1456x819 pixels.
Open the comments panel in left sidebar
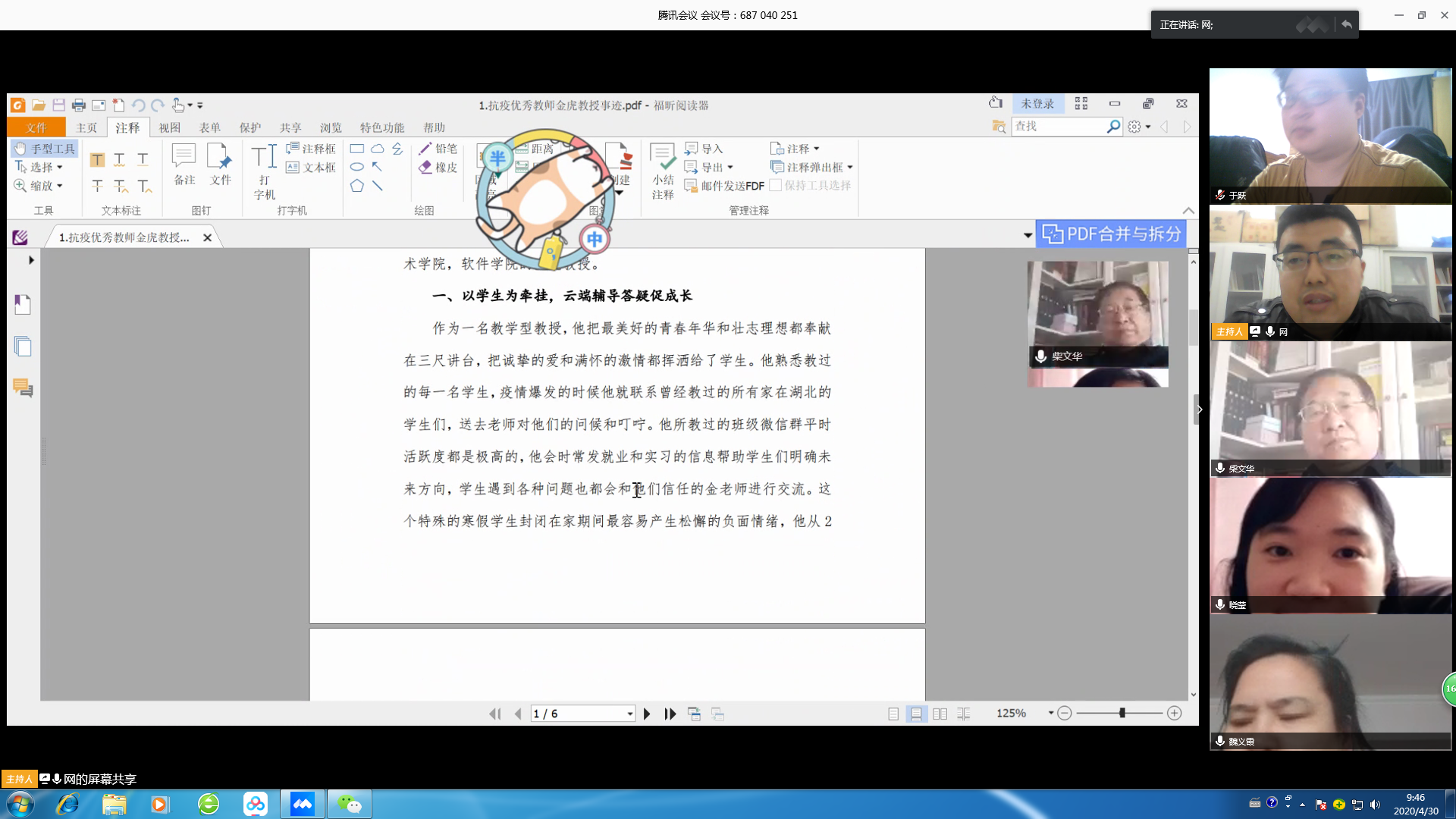(23, 388)
